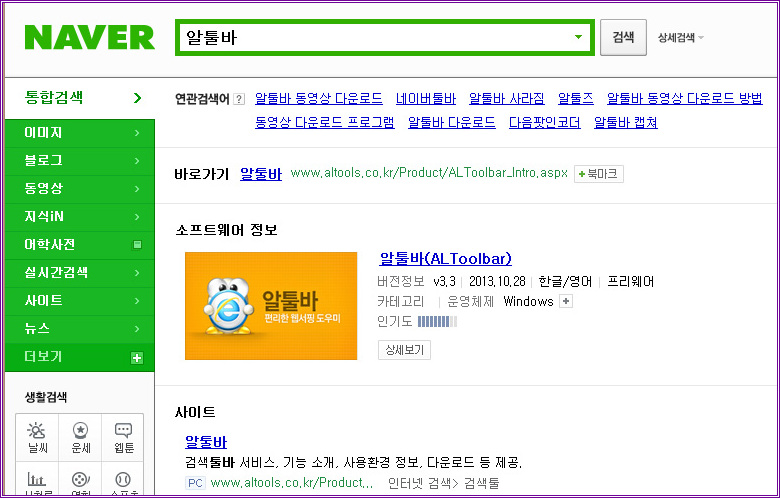Click the NAVER logo

pyautogui.click(x=90, y=38)
